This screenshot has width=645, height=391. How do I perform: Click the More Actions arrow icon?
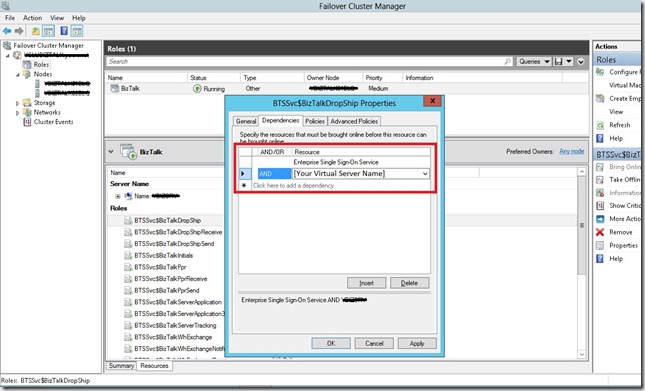click(600, 219)
